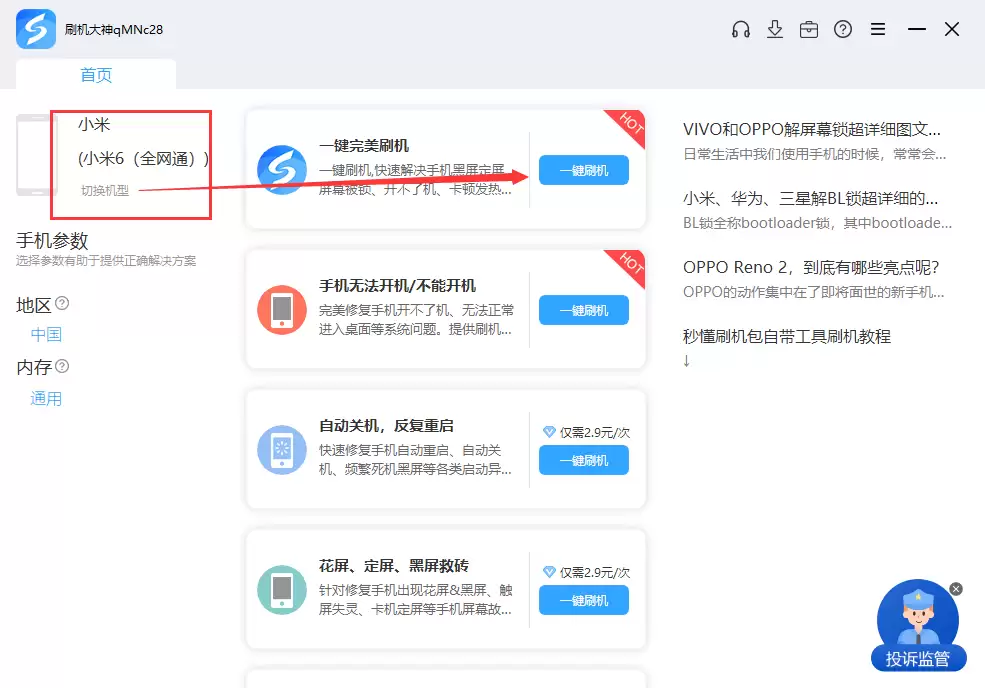Switch to the 首页 tab

[96, 75]
